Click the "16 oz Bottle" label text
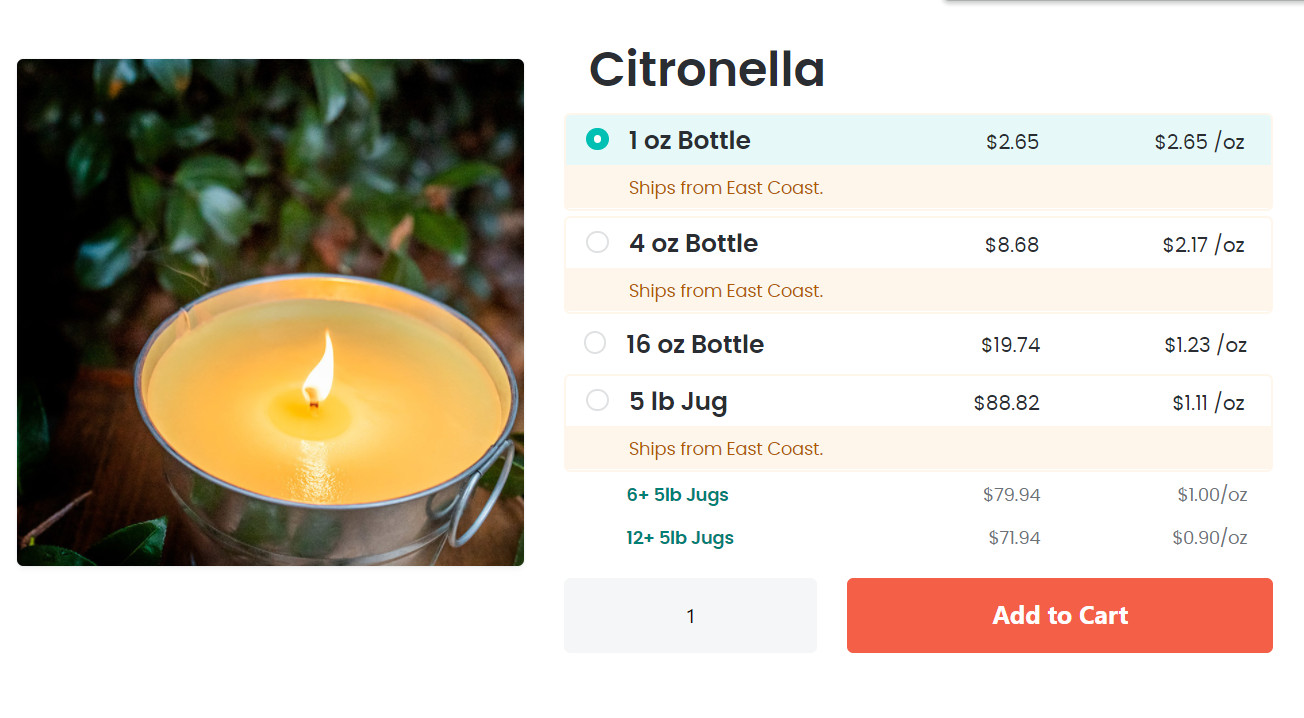 [x=695, y=344]
